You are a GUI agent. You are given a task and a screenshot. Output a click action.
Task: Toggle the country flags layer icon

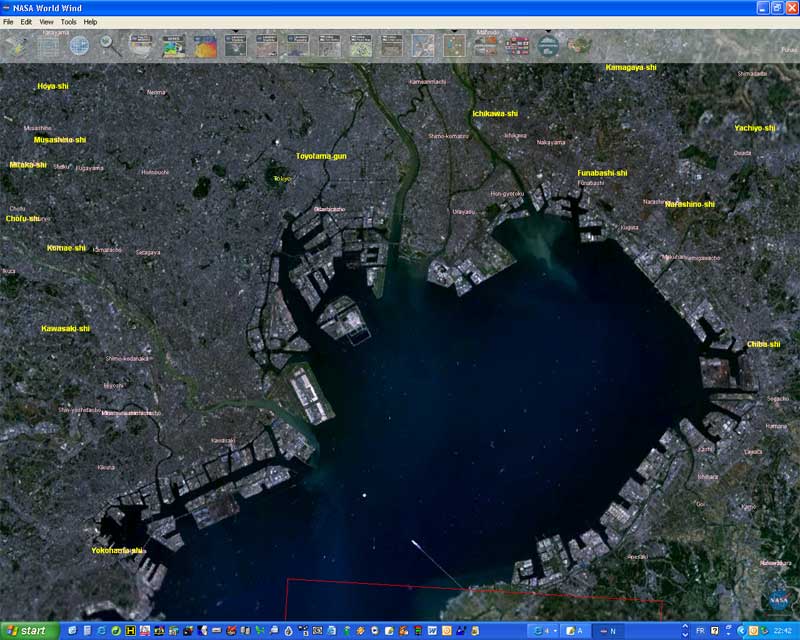point(517,45)
